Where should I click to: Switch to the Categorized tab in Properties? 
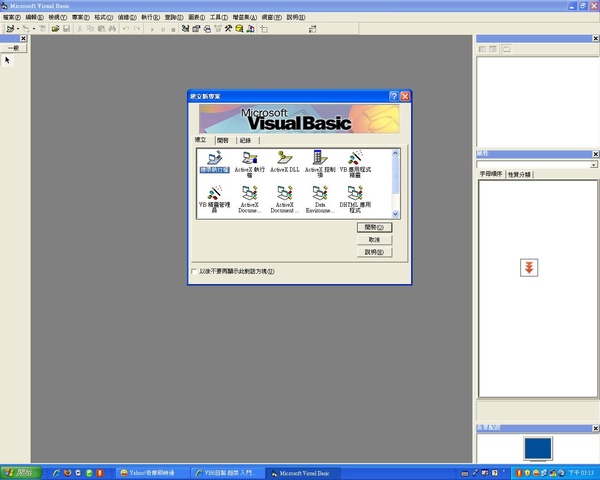(519, 175)
